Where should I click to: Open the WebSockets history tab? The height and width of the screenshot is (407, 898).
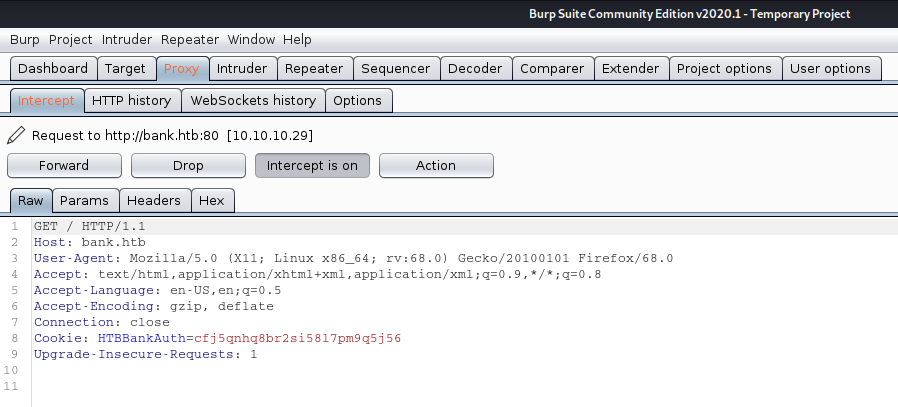253,101
